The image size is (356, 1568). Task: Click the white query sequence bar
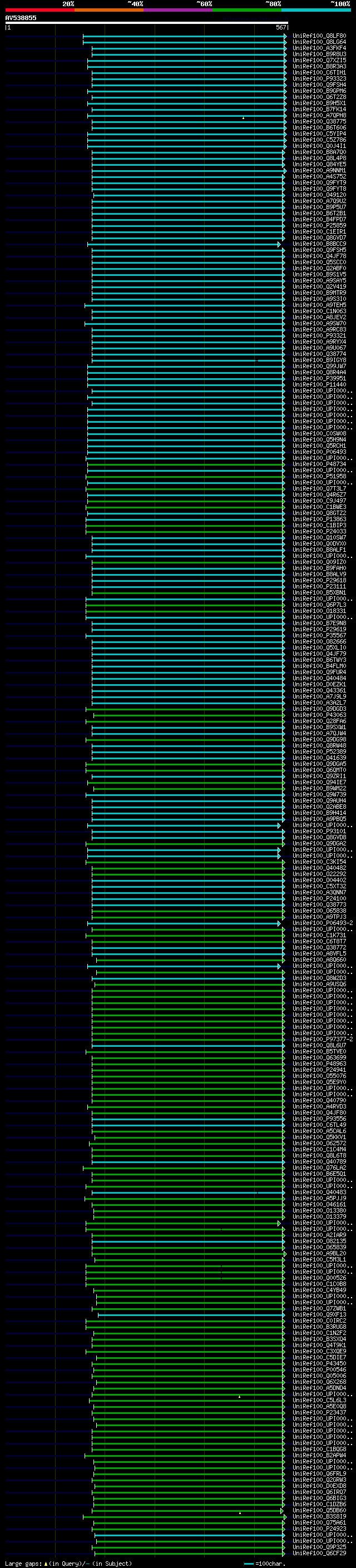coord(147,22)
